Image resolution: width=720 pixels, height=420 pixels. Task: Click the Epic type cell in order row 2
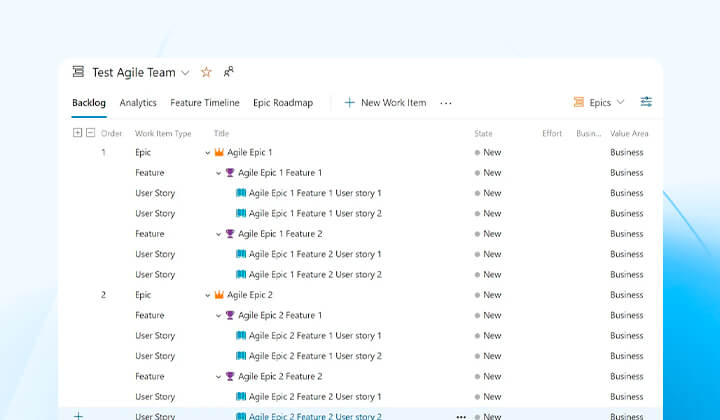pyautogui.click(x=143, y=295)
